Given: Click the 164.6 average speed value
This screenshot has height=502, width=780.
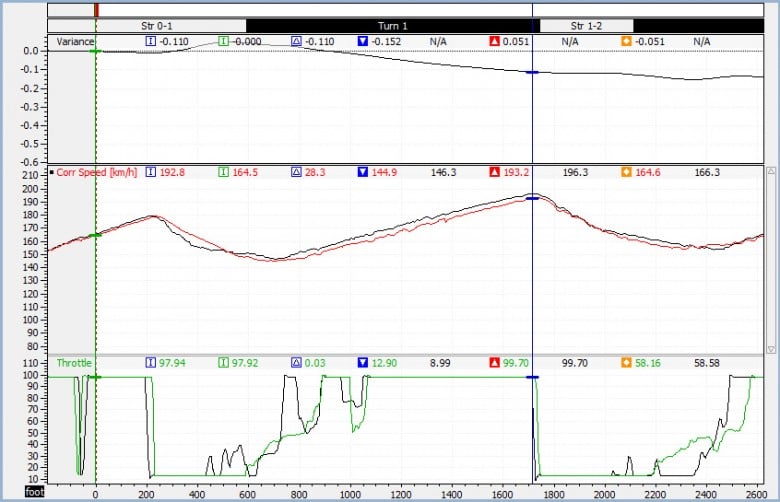Looking at the screenshot, I should click(648, 172).
